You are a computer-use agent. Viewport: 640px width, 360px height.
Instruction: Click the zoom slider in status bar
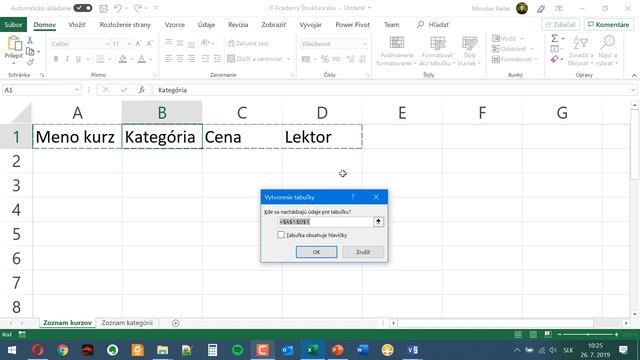pyautogui.click(x=588, y=334)
